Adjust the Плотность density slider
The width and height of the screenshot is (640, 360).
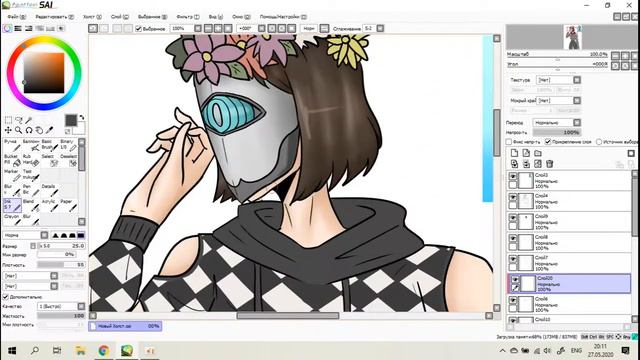coord(61,265)
